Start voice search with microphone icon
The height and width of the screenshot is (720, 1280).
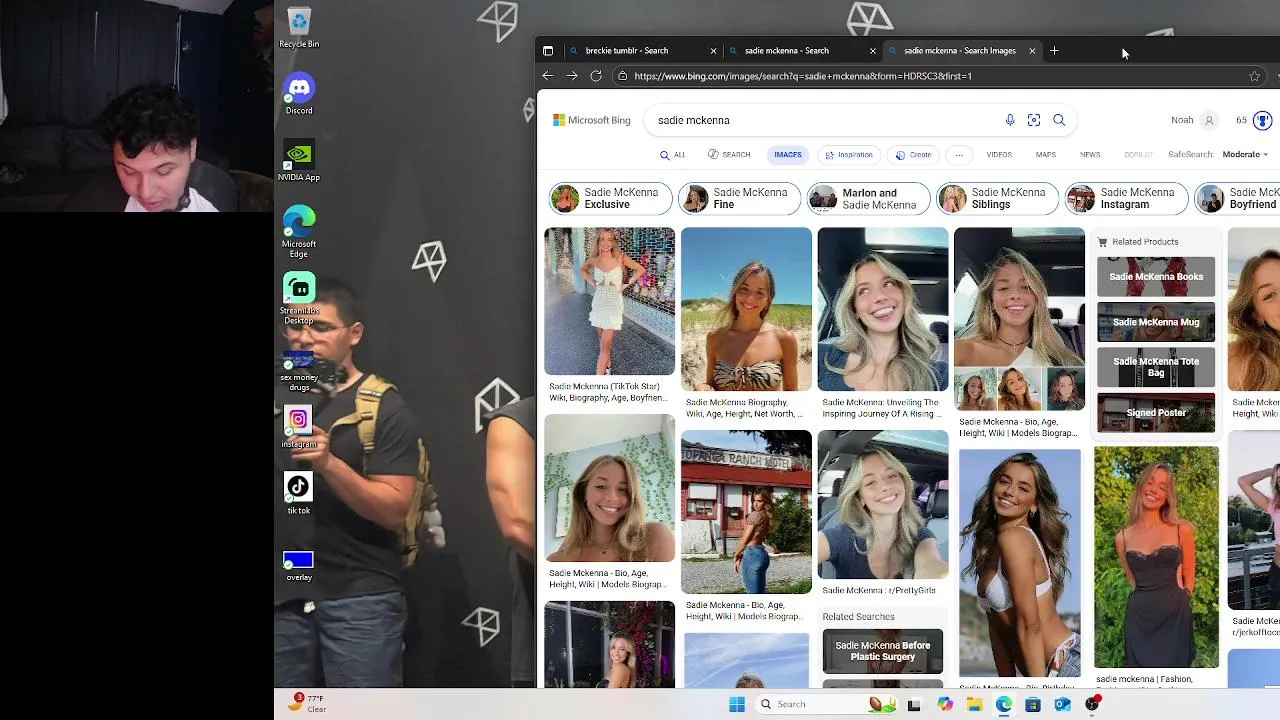(1010, 120)
